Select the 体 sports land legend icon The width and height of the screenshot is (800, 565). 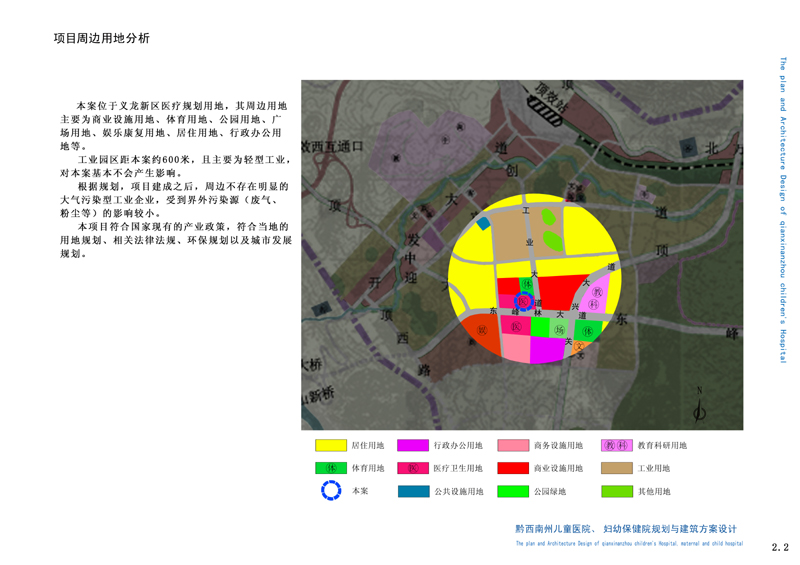coord(331,468)
